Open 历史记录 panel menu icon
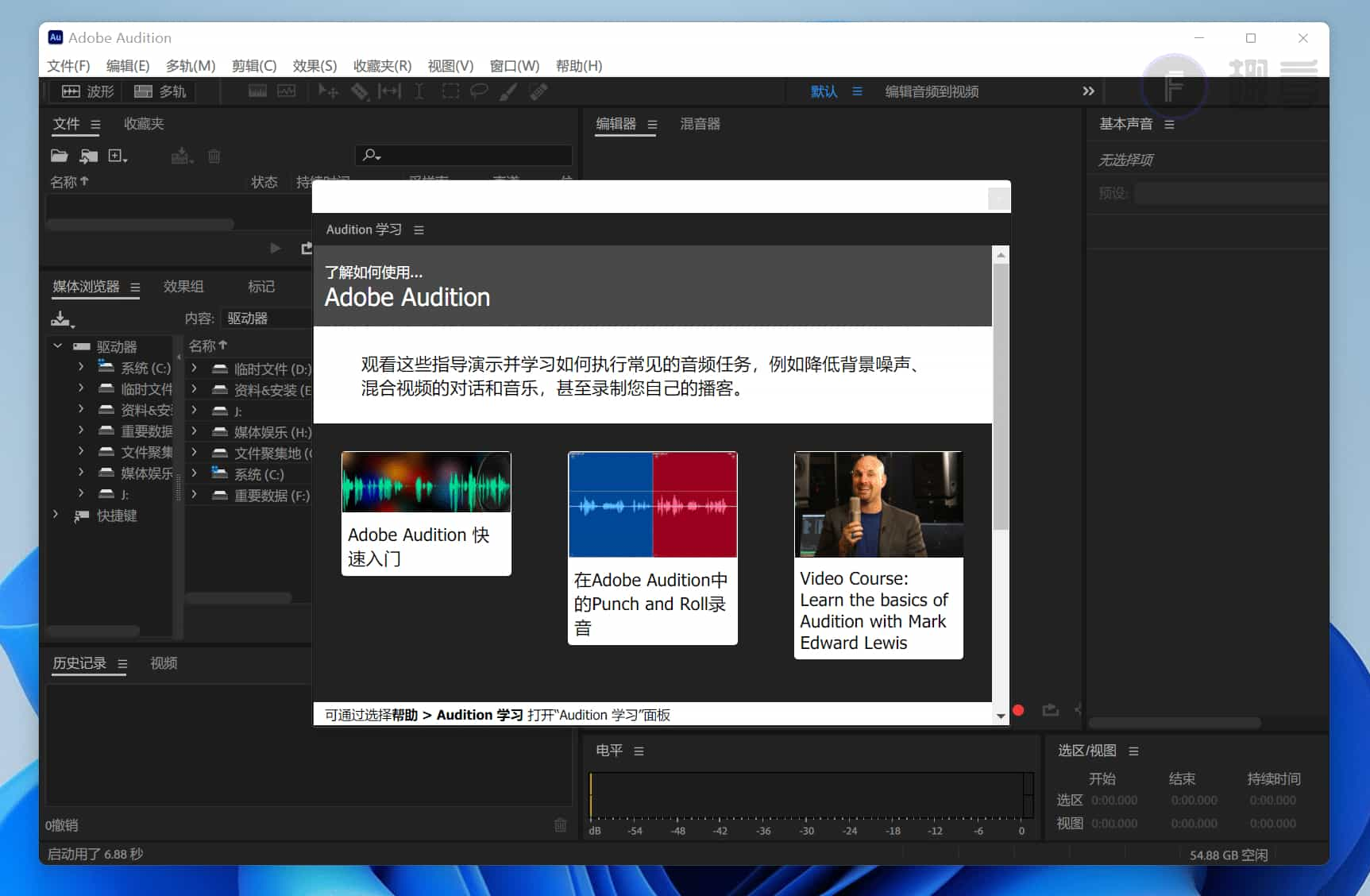The image size is (1370, 896). (x=122, y=664)
